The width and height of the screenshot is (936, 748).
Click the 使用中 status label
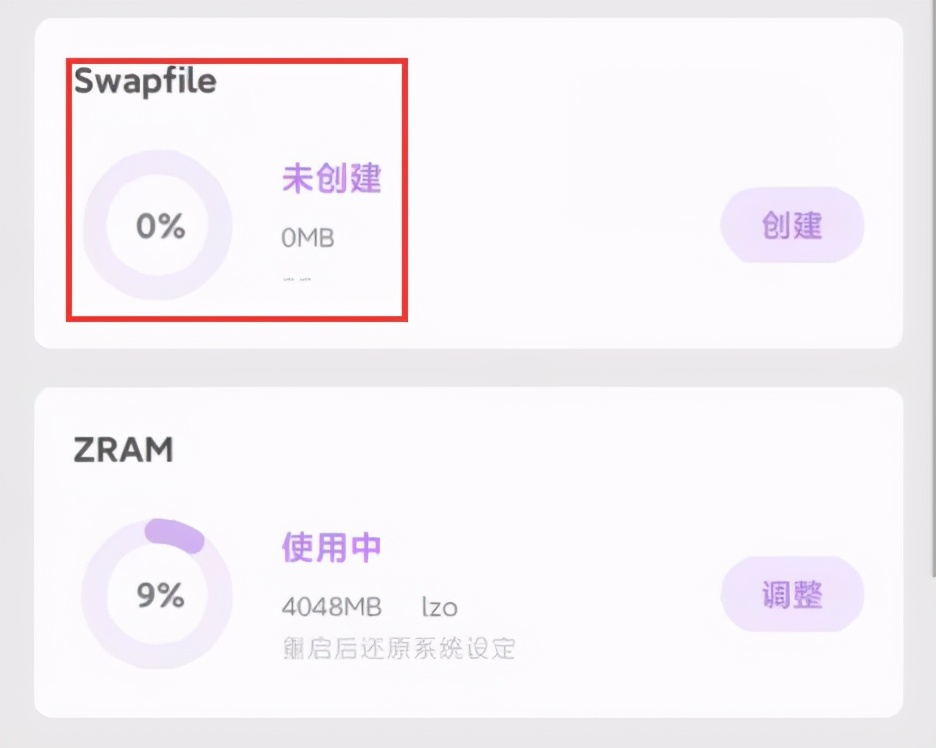[331, 547]
